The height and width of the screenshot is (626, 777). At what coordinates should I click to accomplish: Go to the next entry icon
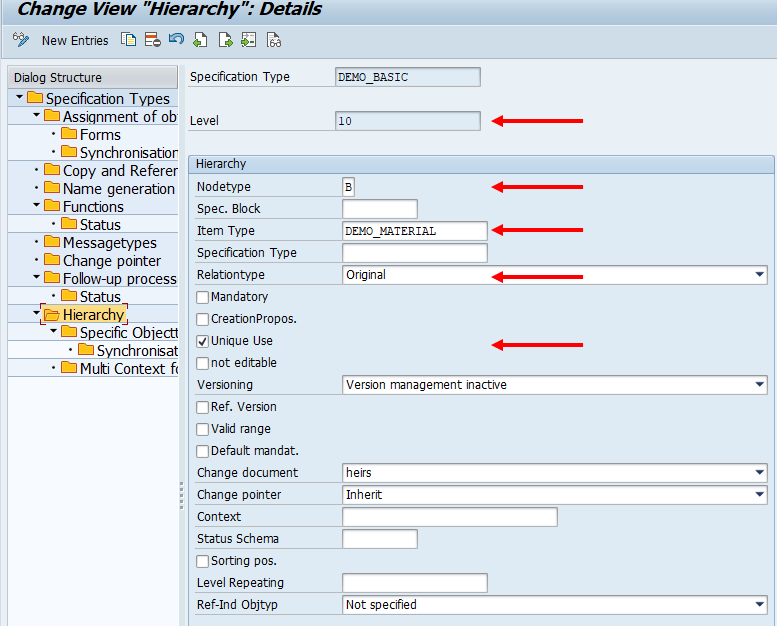(x=225, y=40)
